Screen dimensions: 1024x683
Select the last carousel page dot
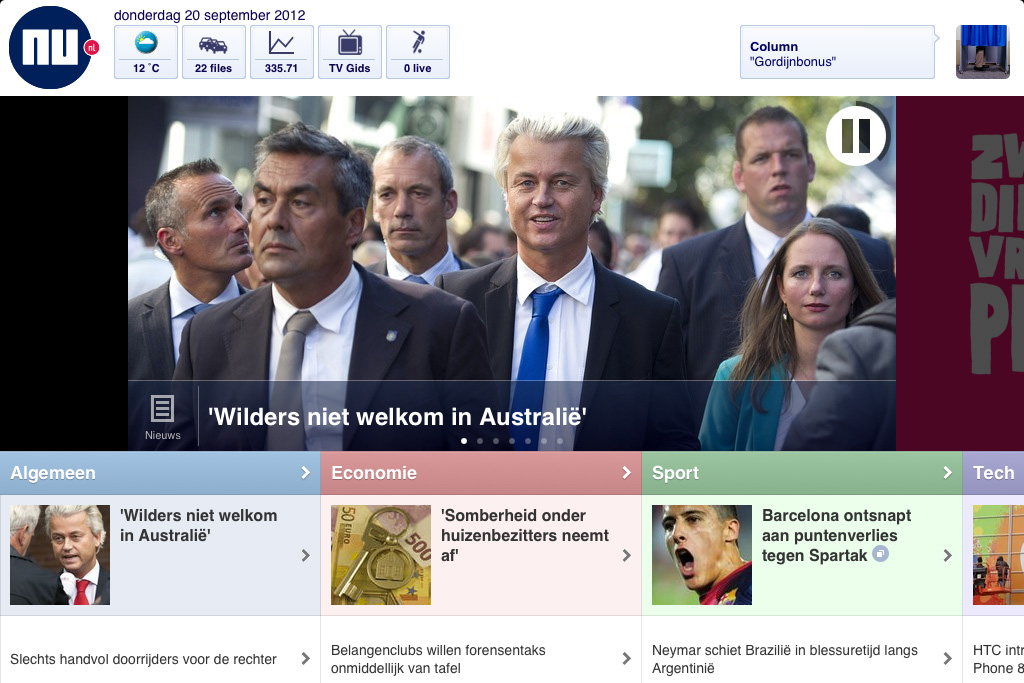click(560, 441)
